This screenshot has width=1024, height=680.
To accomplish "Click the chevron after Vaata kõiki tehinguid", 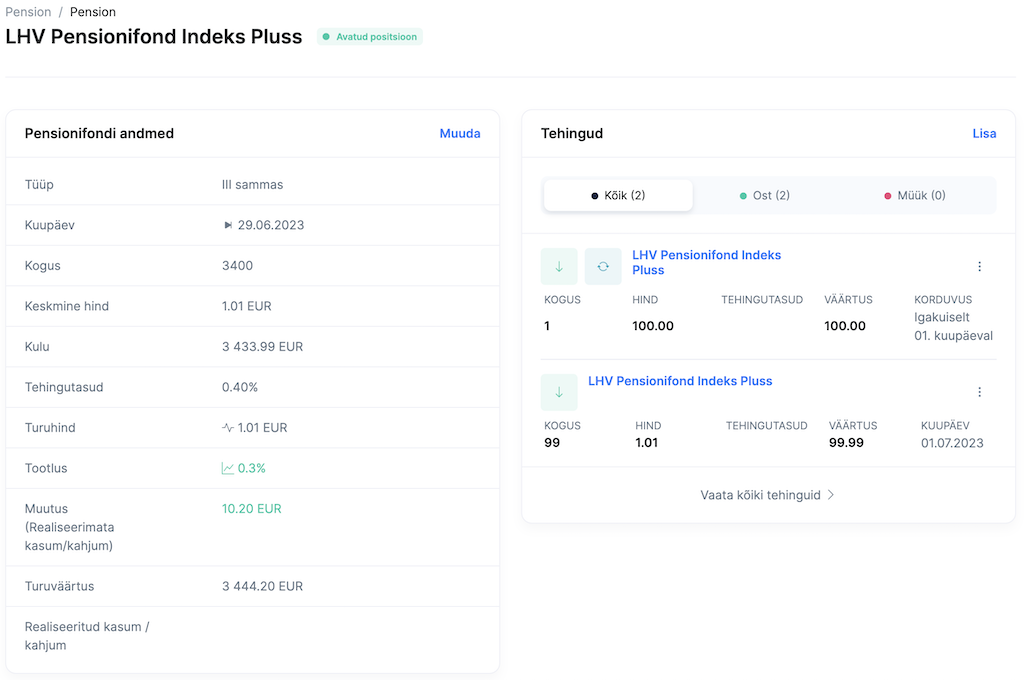I will [x=831, y=495].
